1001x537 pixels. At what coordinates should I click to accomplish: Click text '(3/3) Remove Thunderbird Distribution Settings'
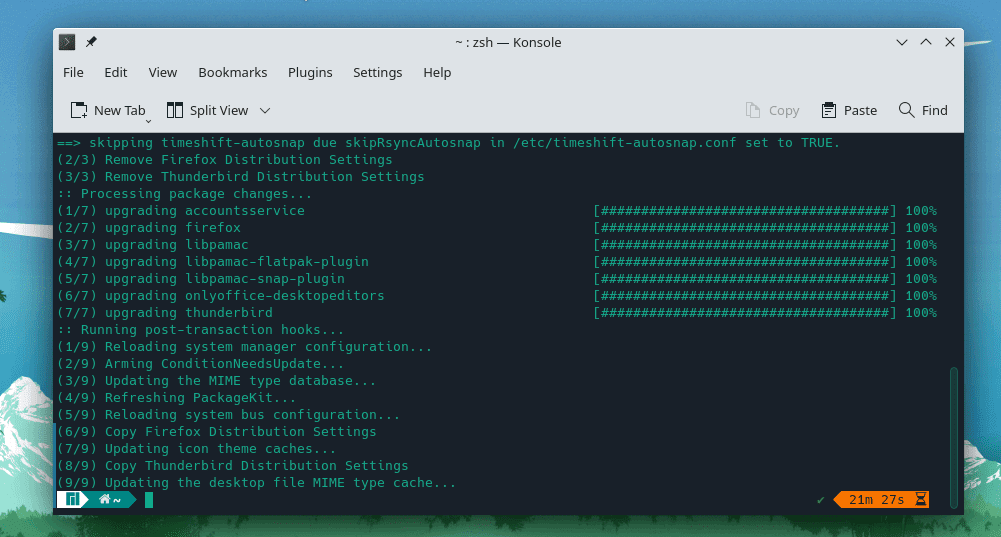(x=241, y=176)
